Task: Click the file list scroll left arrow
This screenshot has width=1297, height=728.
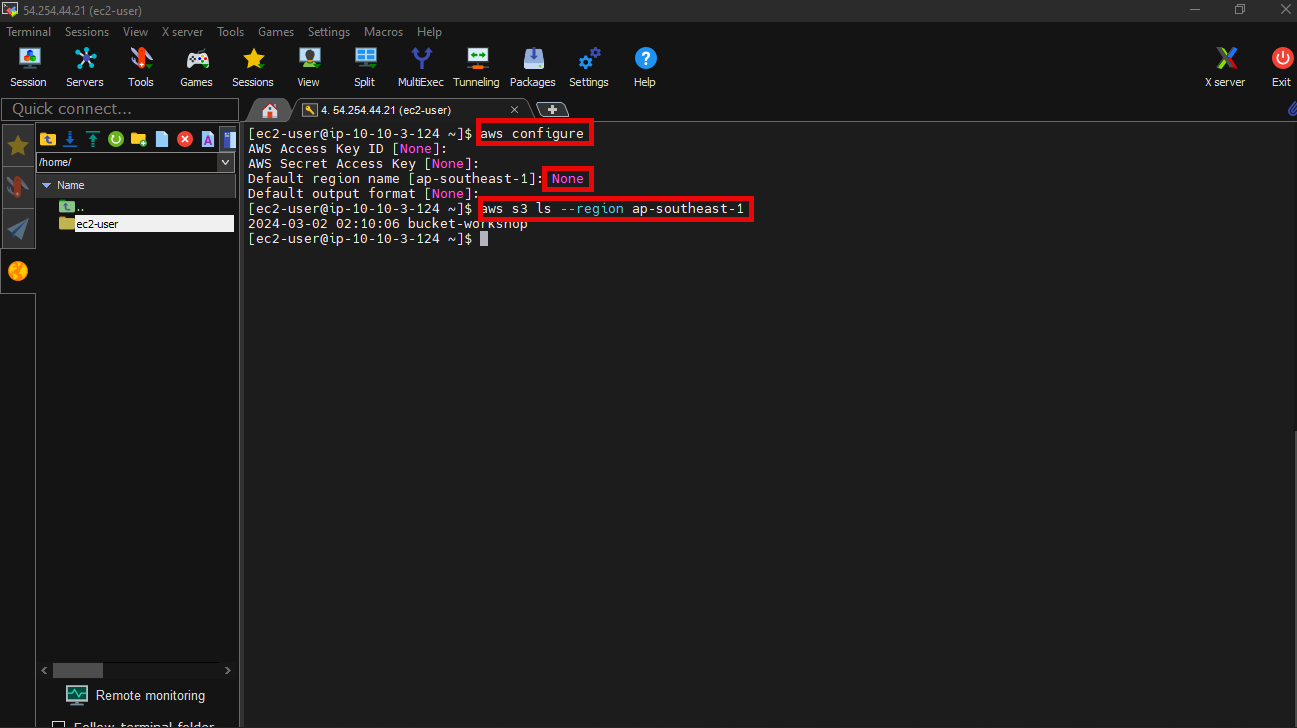Action: (44, 670)
